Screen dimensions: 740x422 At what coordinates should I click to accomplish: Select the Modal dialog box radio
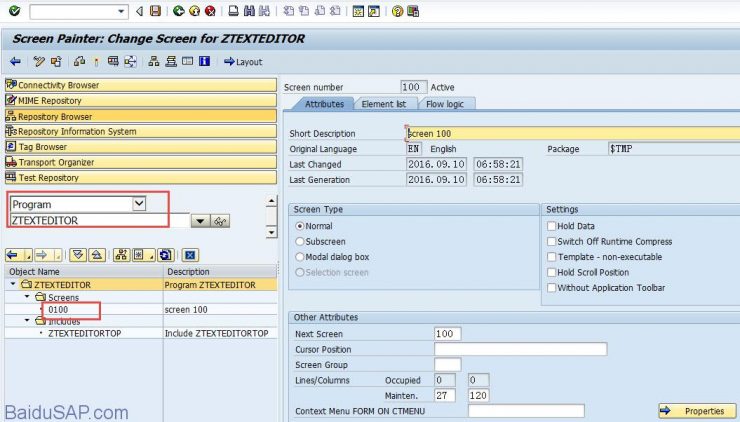click(x=299, y=257)
